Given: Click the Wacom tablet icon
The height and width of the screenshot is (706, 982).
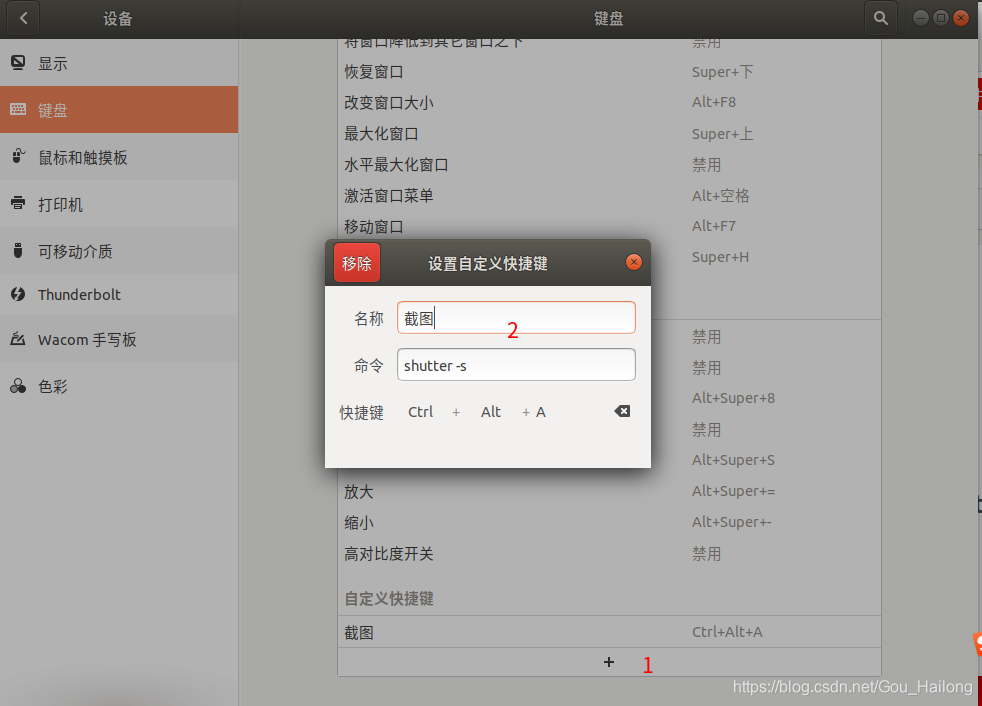Looking at the screenshot, I should tap(18, 339).
